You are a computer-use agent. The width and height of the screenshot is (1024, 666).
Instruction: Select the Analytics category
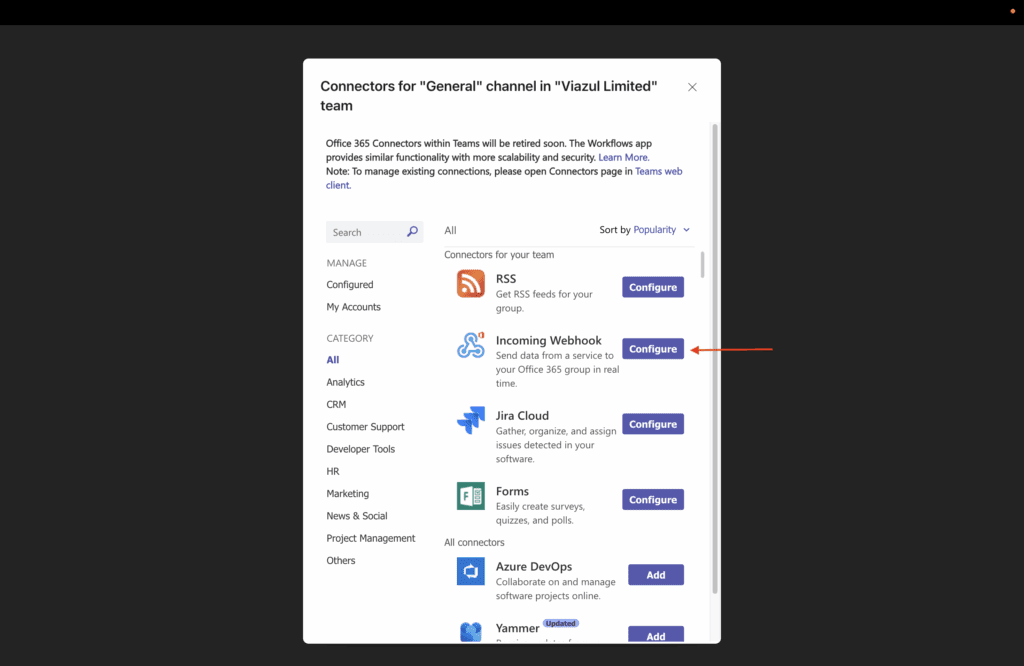345,382
